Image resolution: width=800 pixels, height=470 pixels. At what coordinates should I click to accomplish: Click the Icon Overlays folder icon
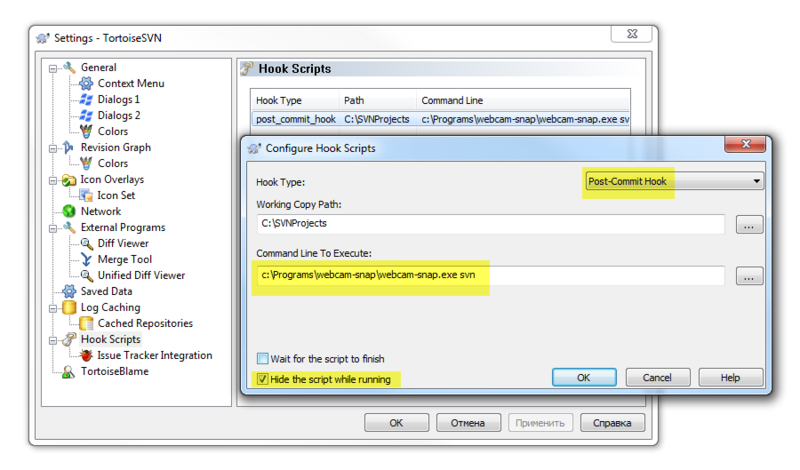point(69,180)
